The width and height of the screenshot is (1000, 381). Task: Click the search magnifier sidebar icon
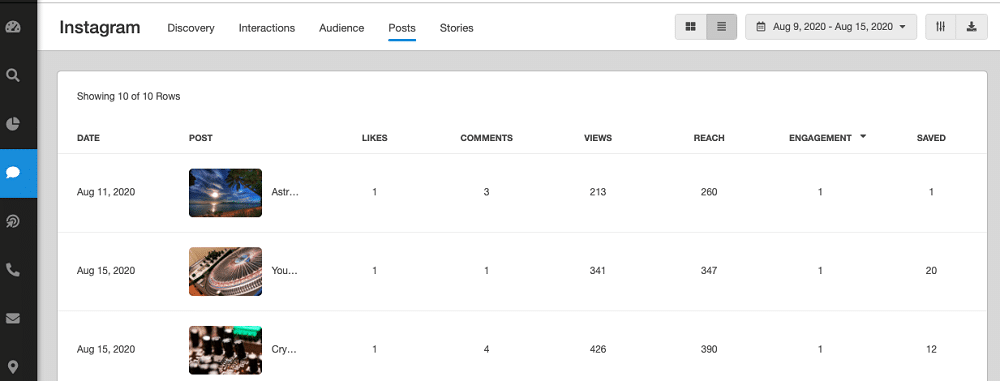click(13, 75)
